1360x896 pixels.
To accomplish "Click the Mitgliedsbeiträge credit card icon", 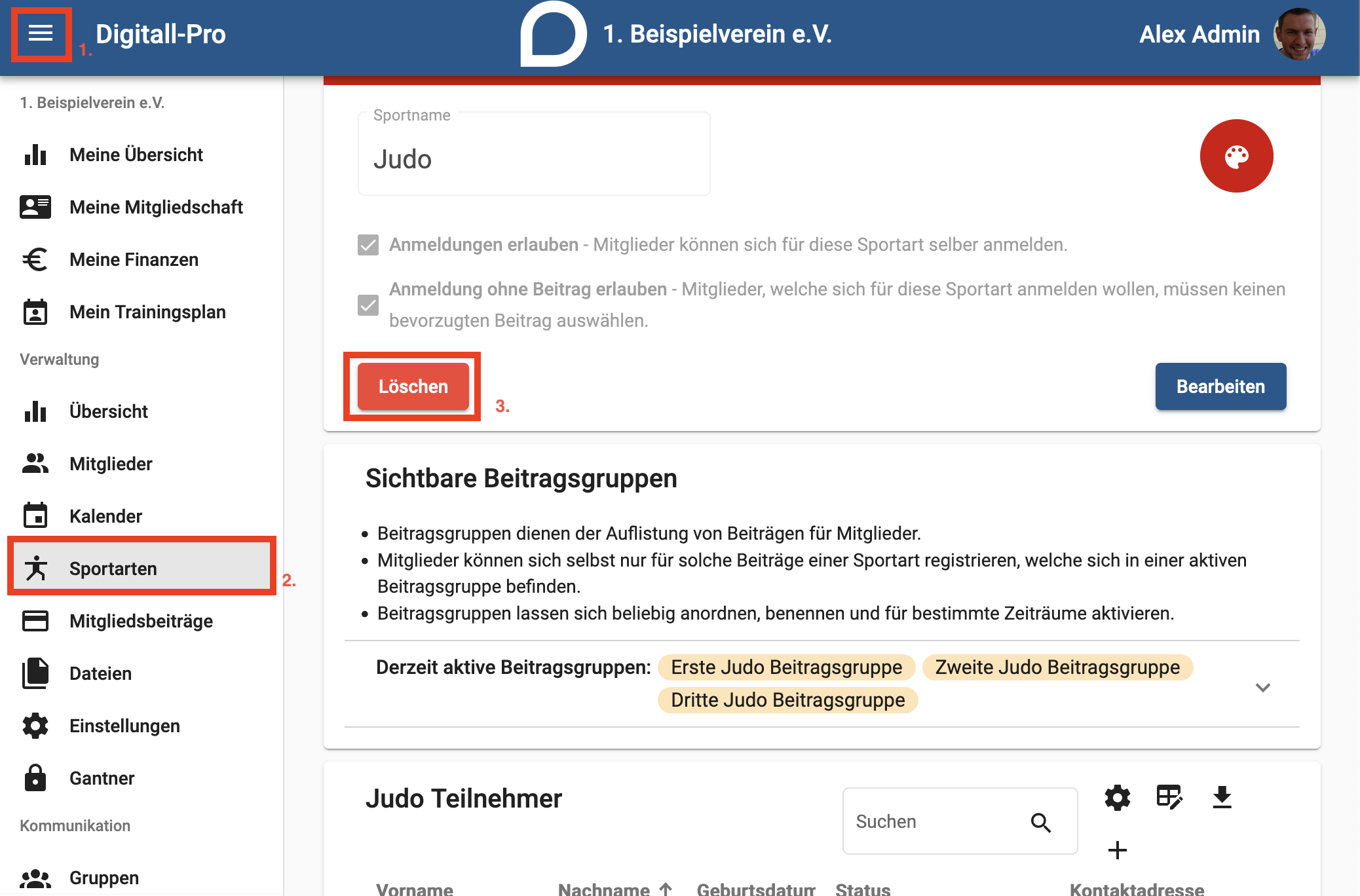I will [35, 621].
